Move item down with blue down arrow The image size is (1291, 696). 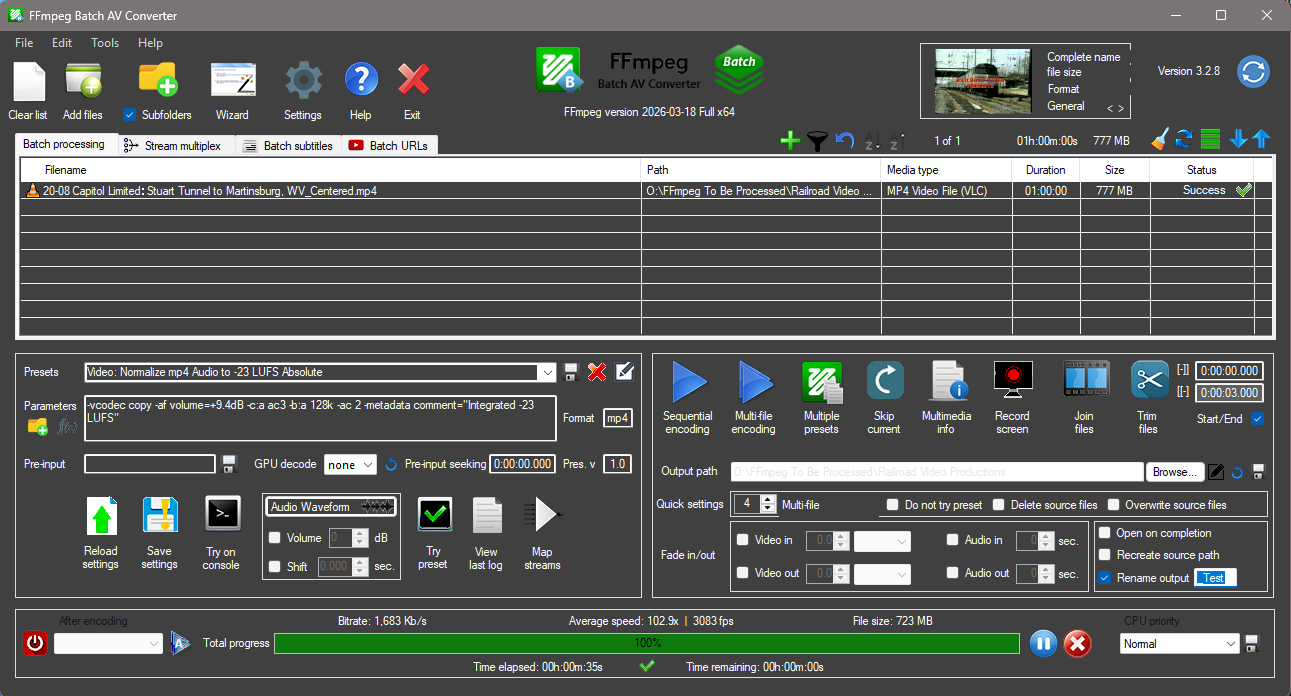click(x=1239, y=140)
